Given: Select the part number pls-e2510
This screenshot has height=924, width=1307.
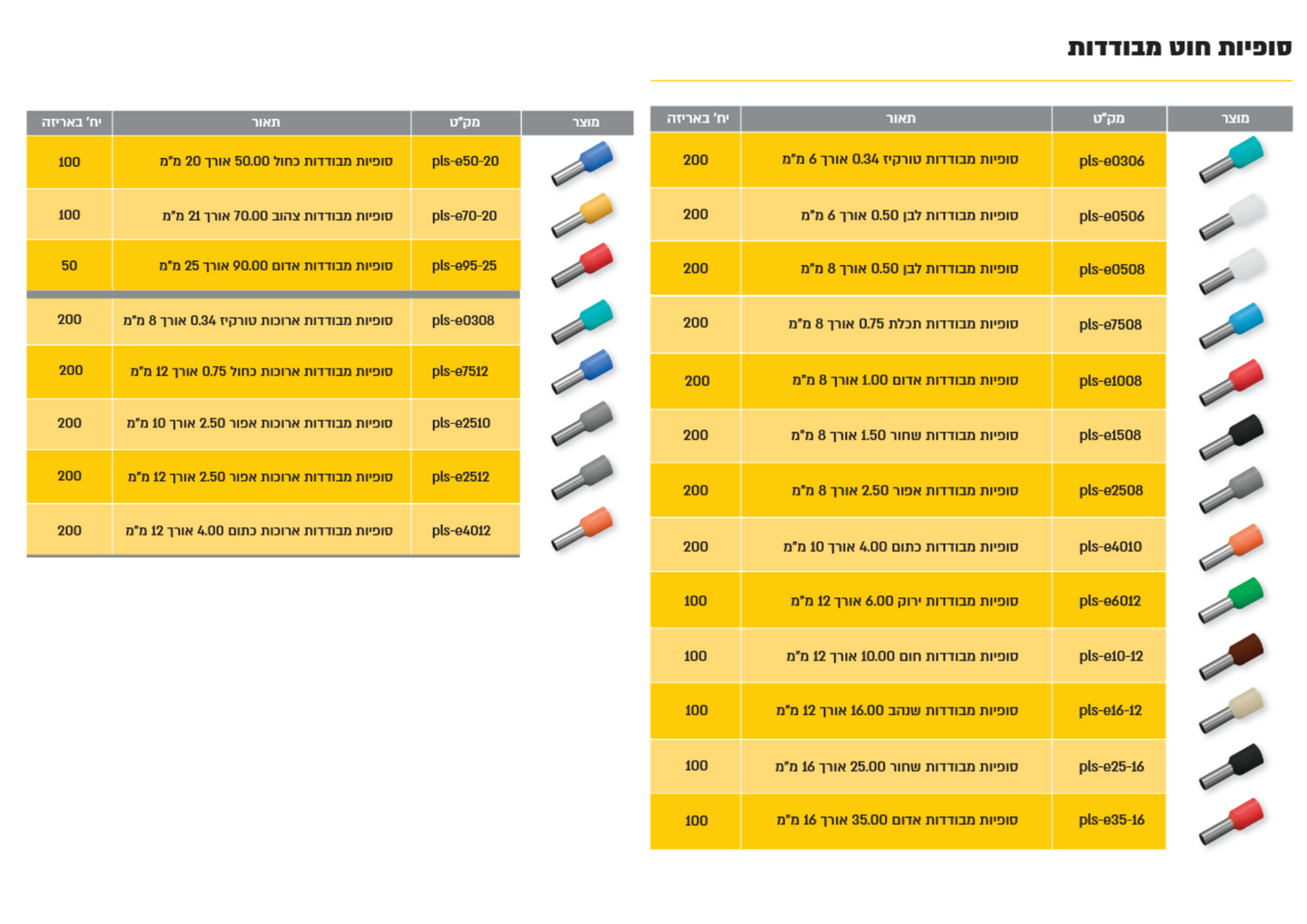Looking at the screenshot, I should 461,423.
